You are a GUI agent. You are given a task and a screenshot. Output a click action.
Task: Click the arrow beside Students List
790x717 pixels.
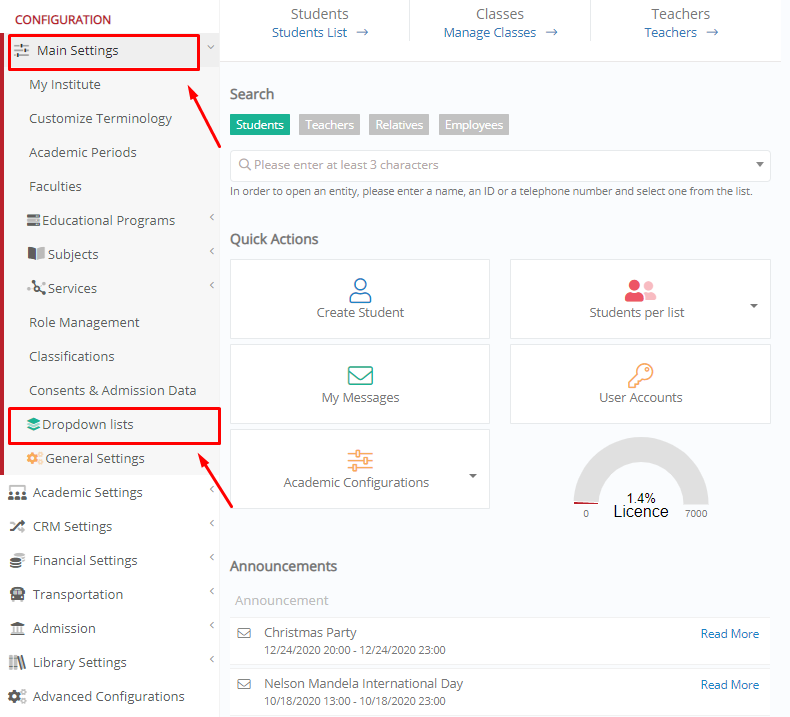tap(362, 32)
